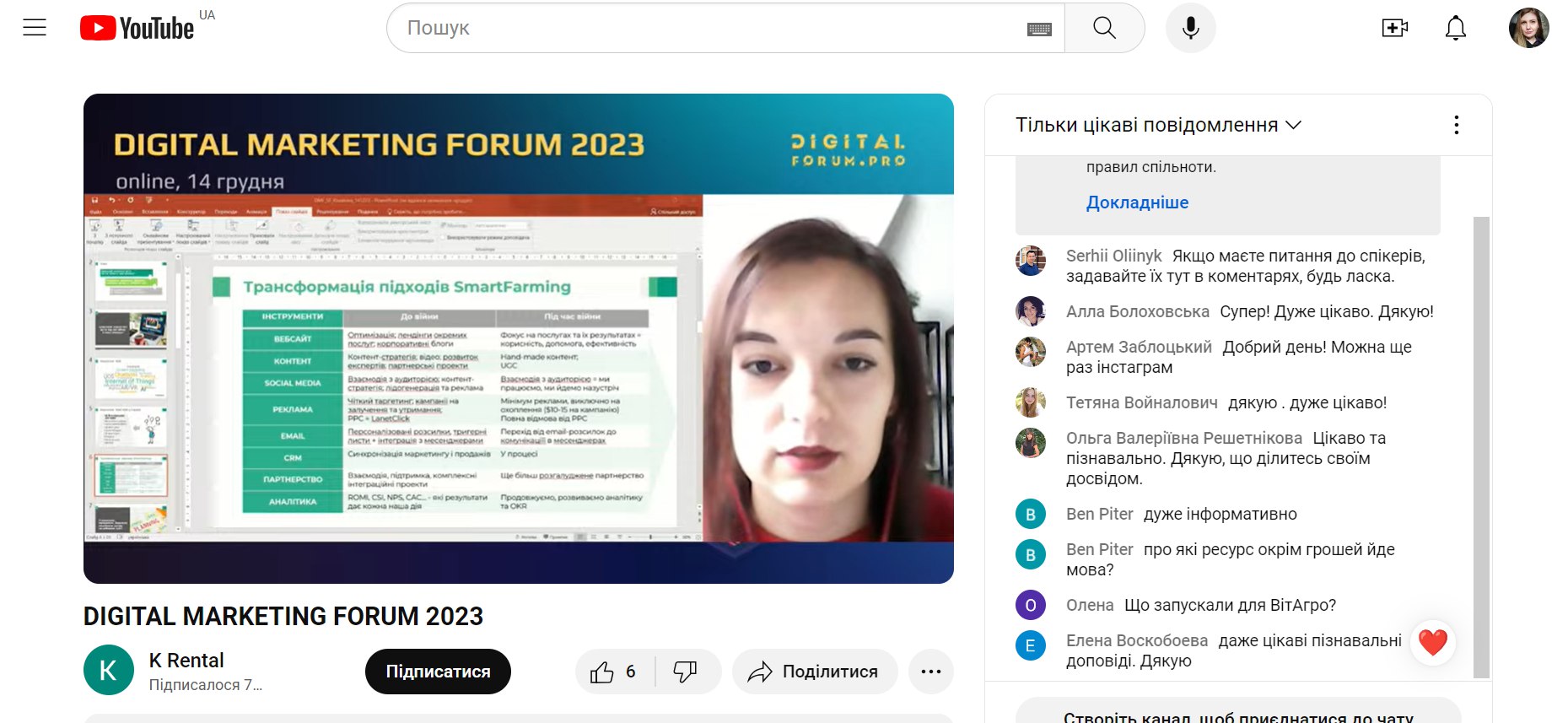Click author name 'Тетяна Войналович'

[x=1142, y=402]
